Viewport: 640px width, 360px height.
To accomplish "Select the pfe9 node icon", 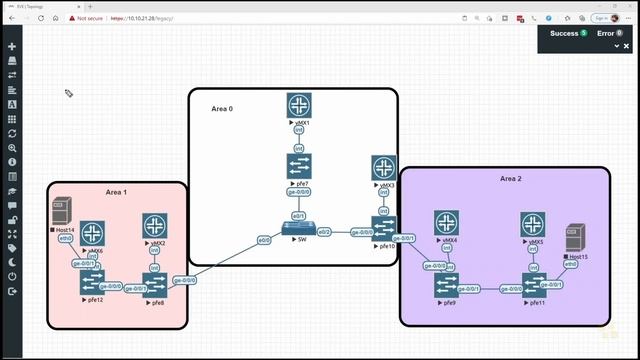I will [x=447, y=285].
